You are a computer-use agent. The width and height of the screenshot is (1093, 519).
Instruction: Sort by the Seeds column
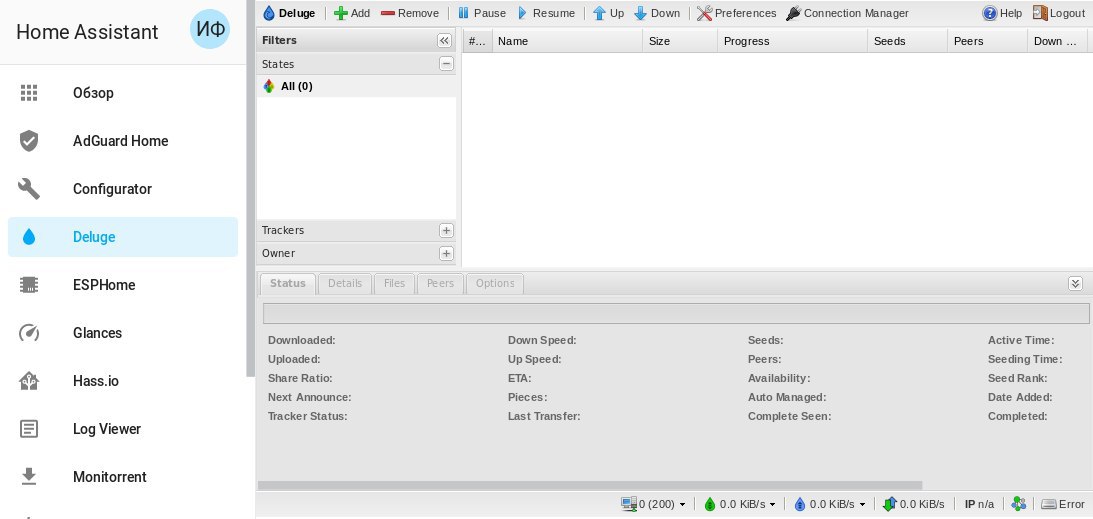[x=908, y=41]
